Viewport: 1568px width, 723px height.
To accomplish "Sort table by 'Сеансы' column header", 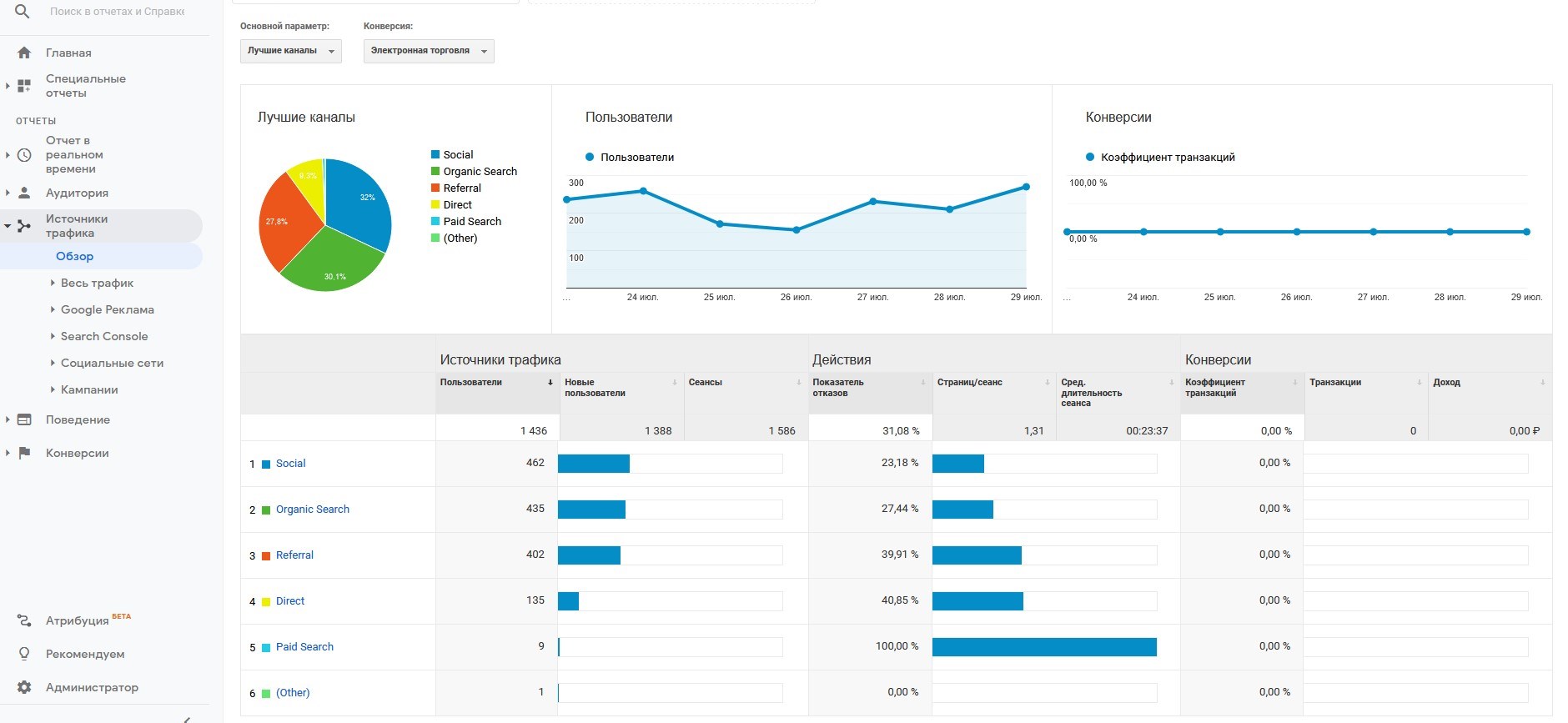I will coord(706,382).
